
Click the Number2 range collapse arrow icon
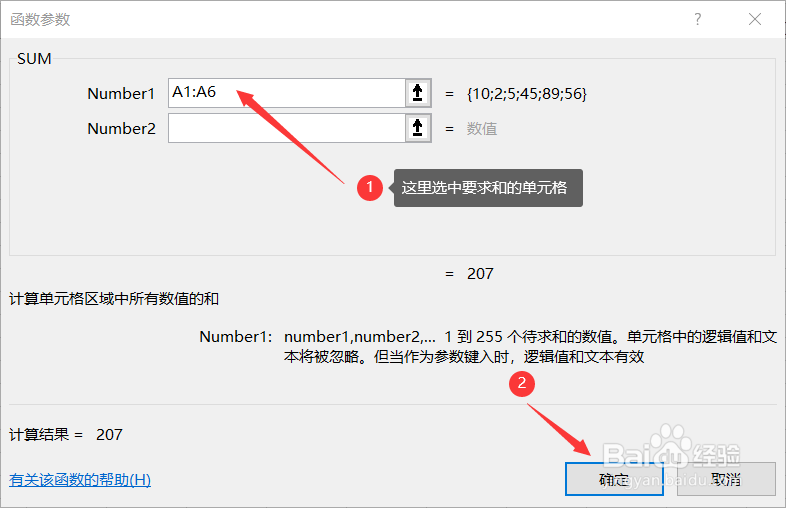click(x=418, y=128)
